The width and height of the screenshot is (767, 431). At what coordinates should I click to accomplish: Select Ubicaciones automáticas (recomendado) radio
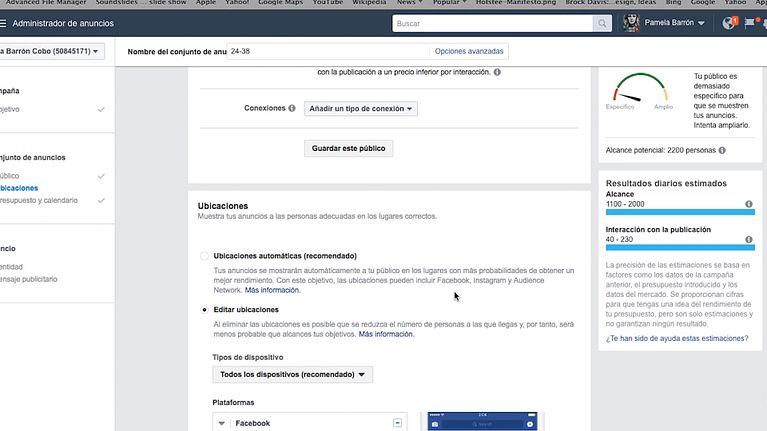pyautogui.click(x=204, y=256)
